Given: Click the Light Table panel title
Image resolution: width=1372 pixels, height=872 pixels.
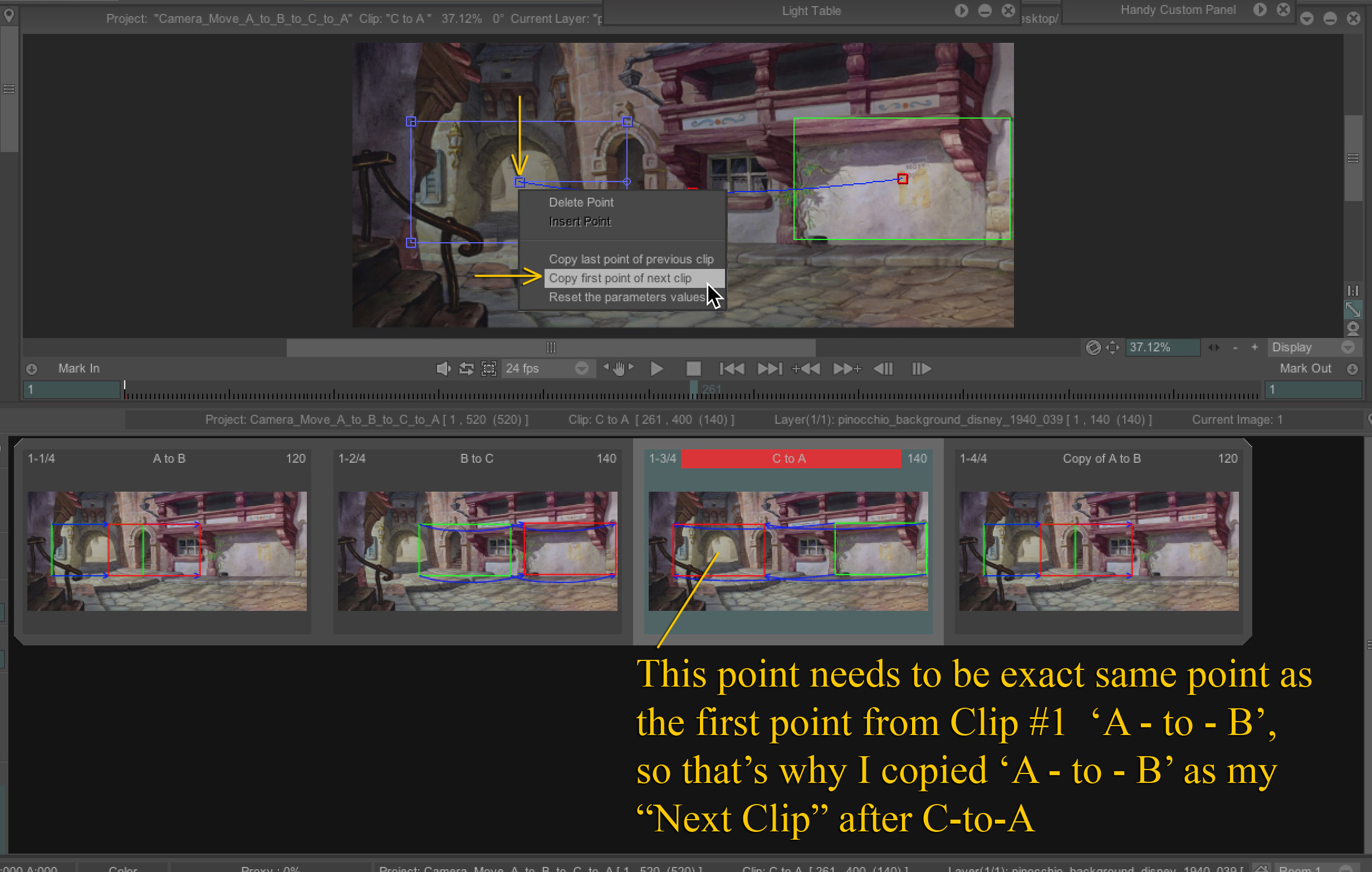Looking at the screenshot, I should click(811, 11).
